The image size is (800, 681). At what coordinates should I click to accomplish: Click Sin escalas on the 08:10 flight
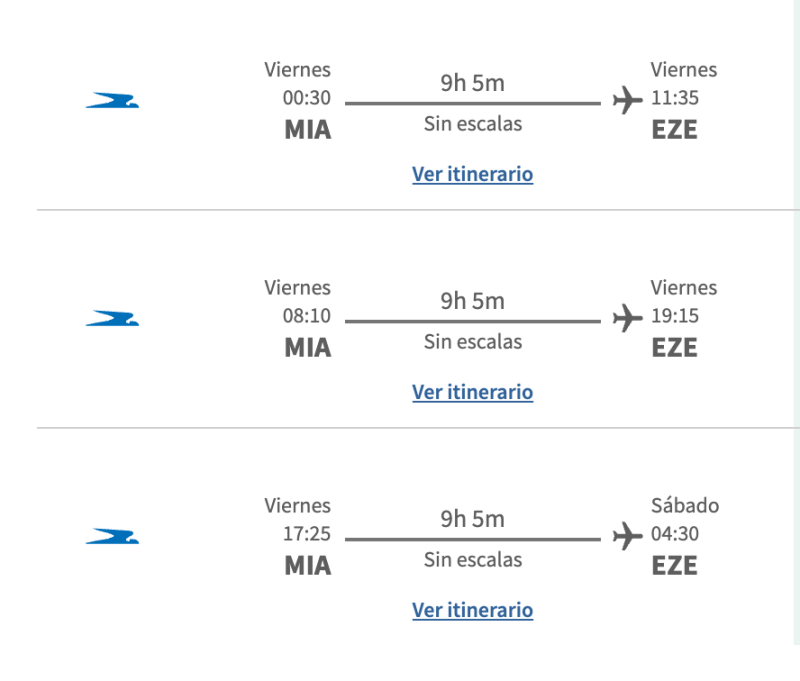coord(472,342)
